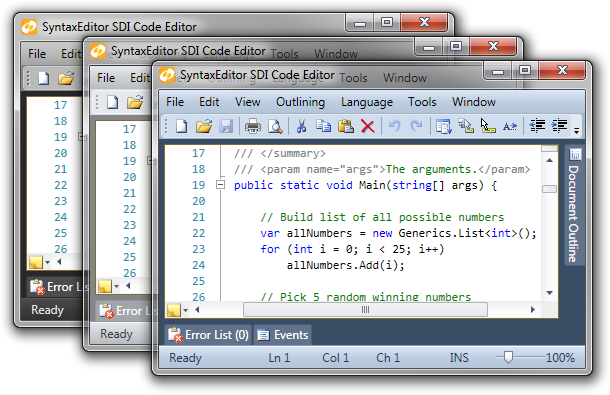Click the Redo arrow icon
610x395 pixels.
[x=416, y=126]
